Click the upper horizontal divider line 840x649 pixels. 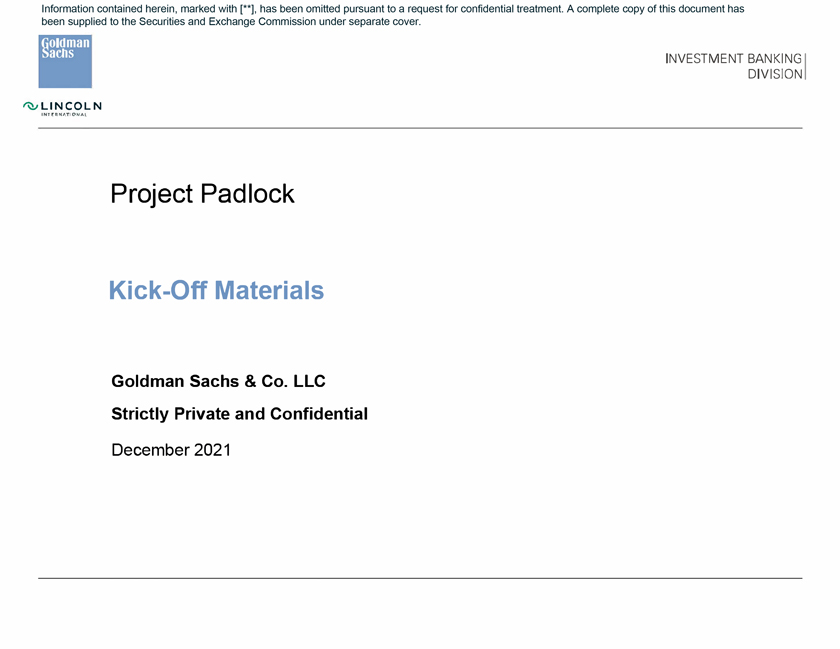click(x=420, y=129)
